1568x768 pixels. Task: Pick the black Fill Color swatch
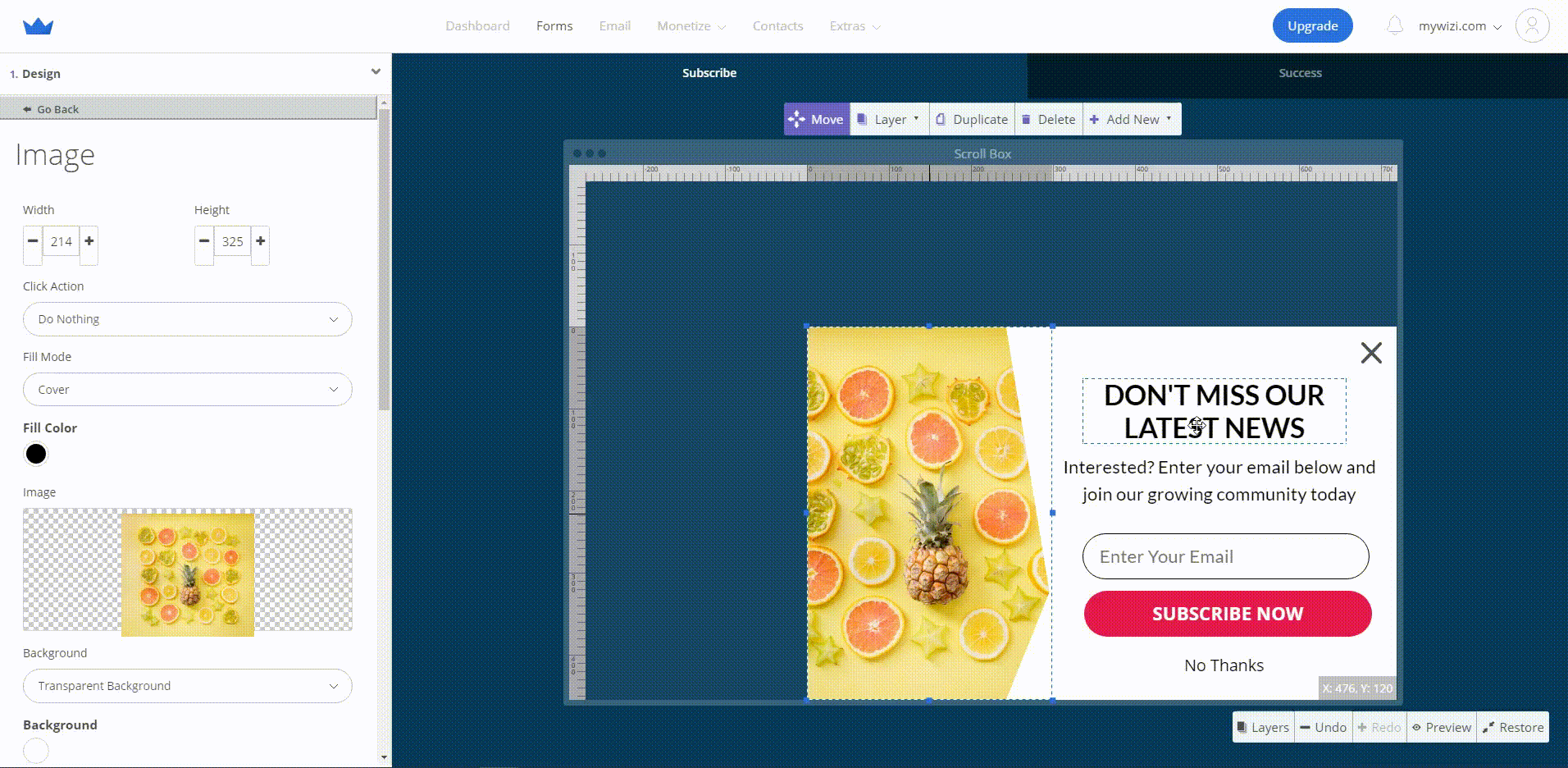tap(36, 454)
